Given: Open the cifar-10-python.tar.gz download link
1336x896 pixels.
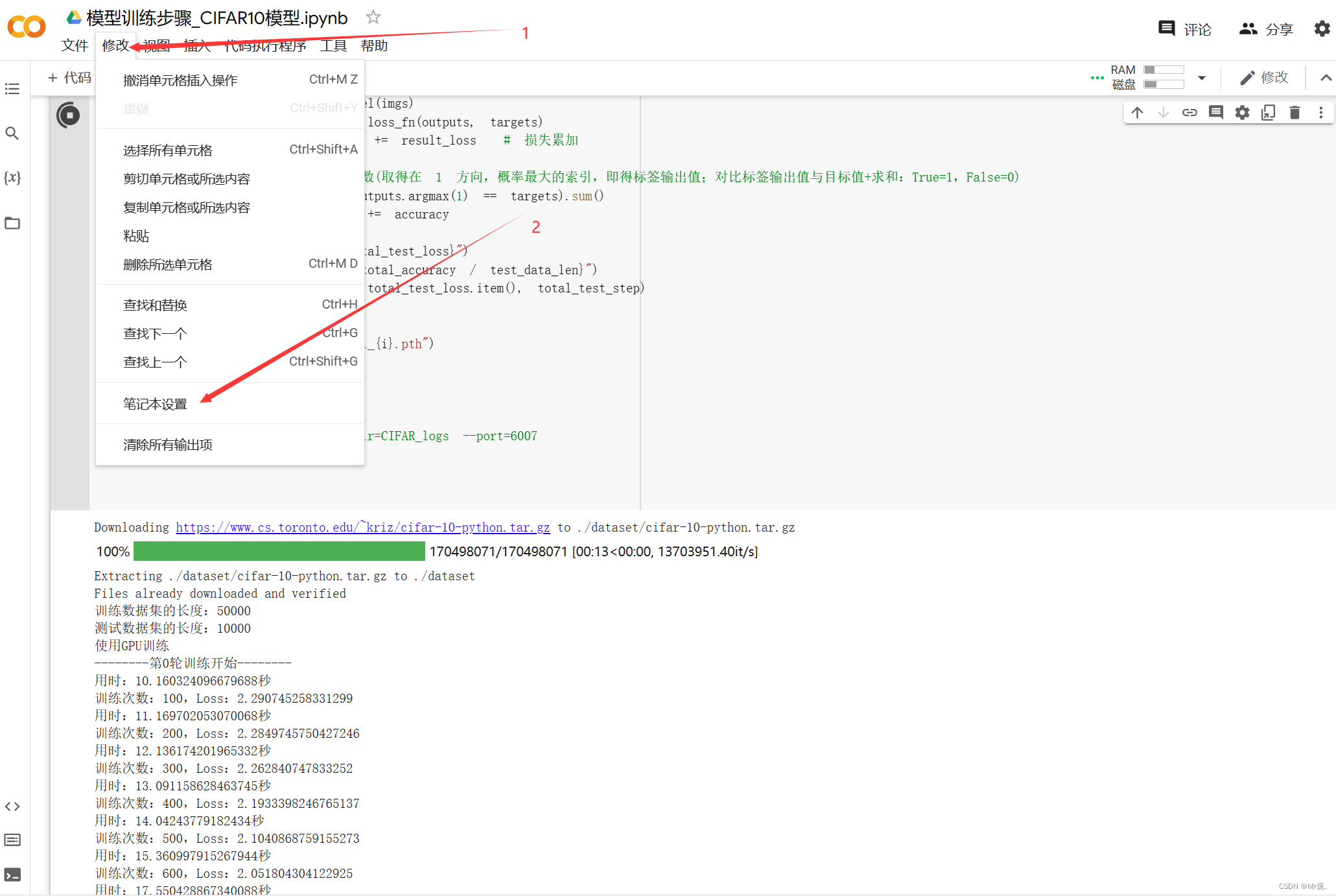Looking at the screenshot, I should tap(363, 528).
